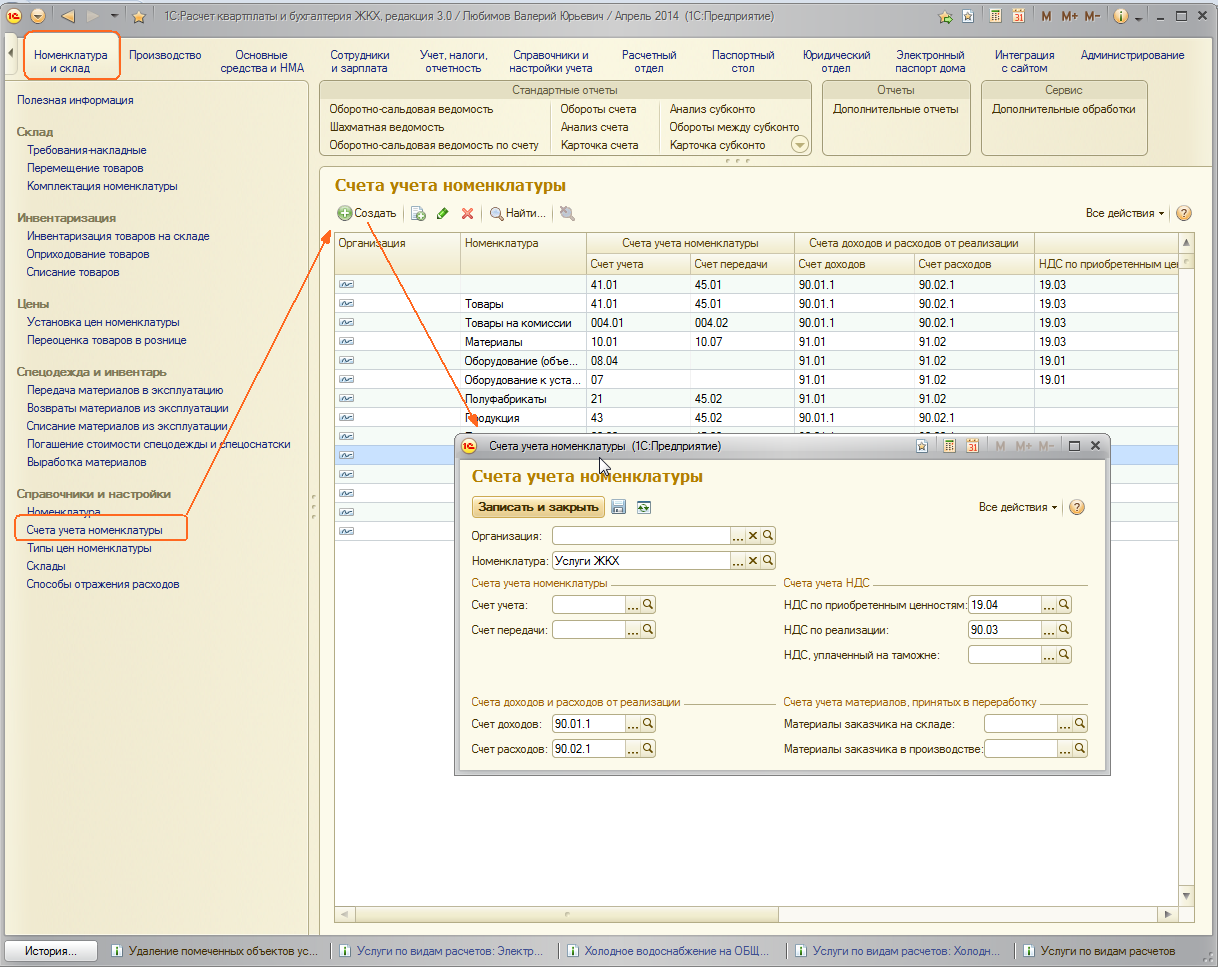
Task: Select the Материалы row in table
Action: pos(757,342)
